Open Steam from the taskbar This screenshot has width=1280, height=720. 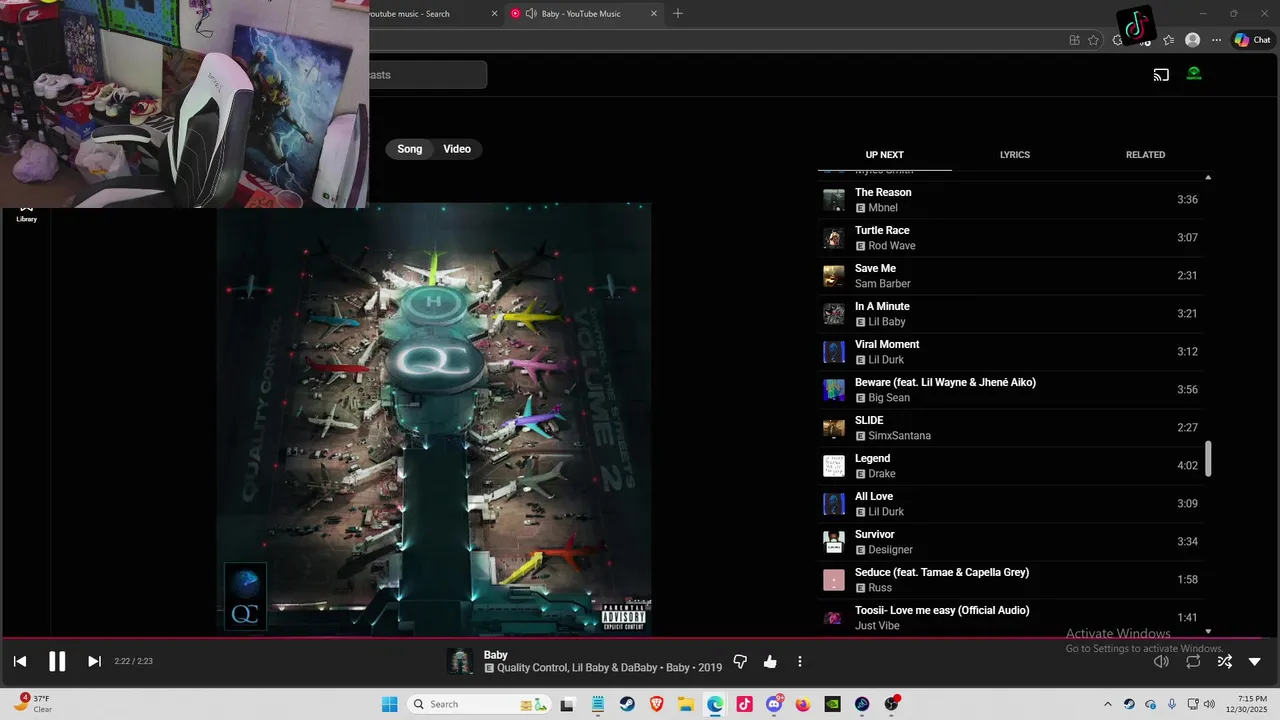pyautogui.click(x=627, y=704)
